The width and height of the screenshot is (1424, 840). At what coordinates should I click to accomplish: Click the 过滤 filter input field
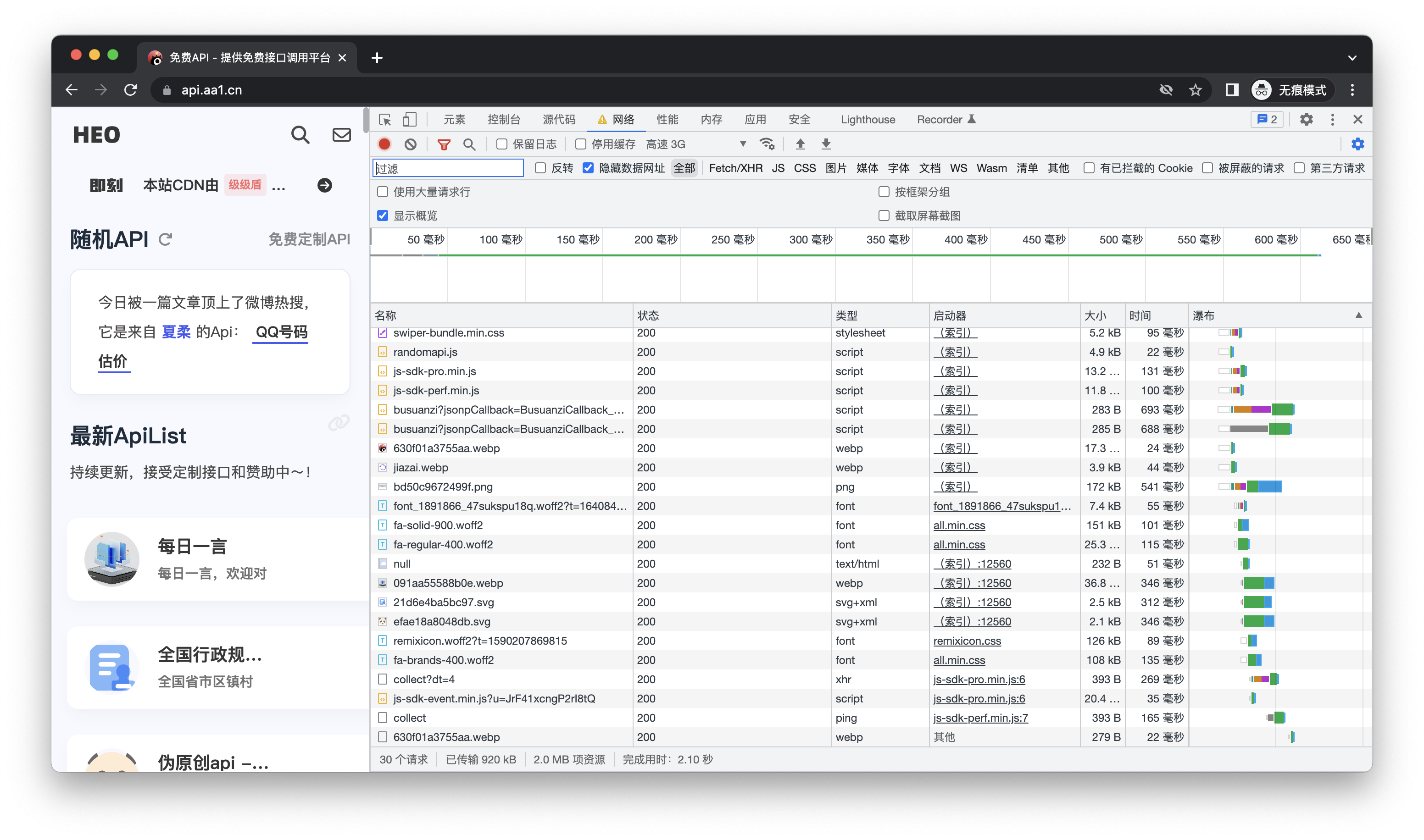(x=448, y=168)
